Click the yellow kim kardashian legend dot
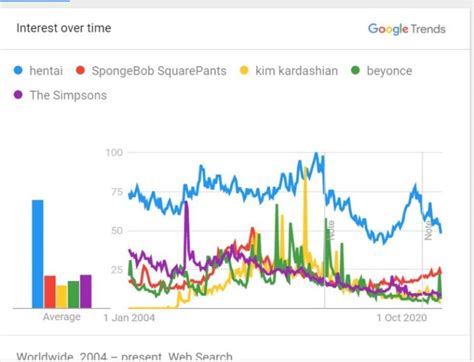Screen dimensions: 474x362 point(244,70)
